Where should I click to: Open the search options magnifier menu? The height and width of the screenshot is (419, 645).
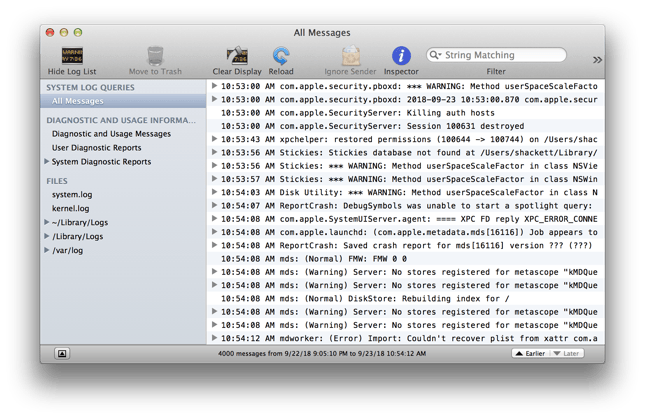pyautogui.click(x=435, y=55)
